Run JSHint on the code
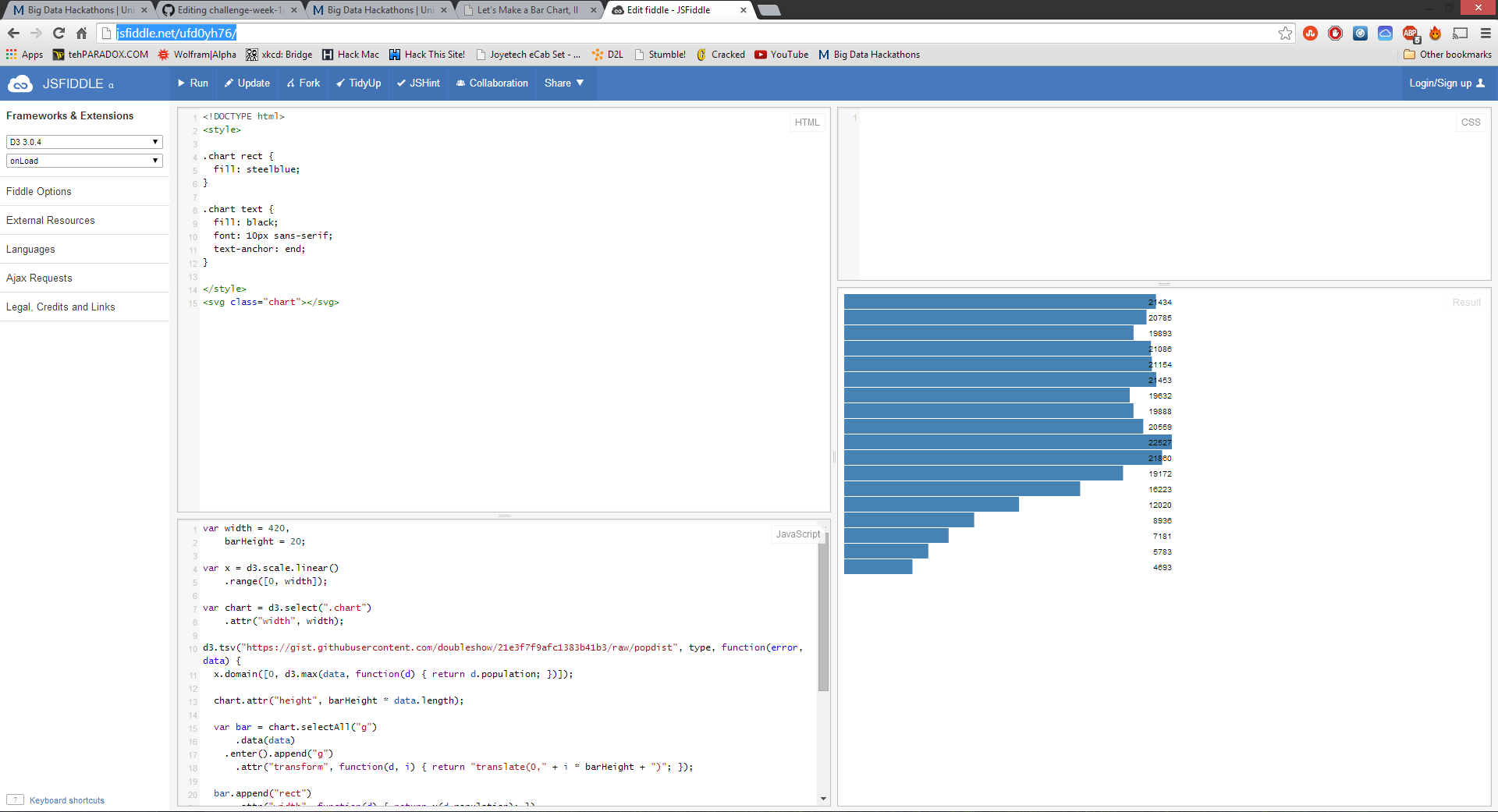 pos(418,83)
